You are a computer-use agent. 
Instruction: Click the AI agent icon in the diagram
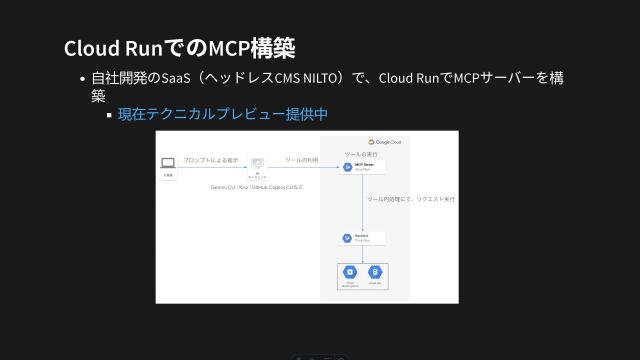pos(257,164)
